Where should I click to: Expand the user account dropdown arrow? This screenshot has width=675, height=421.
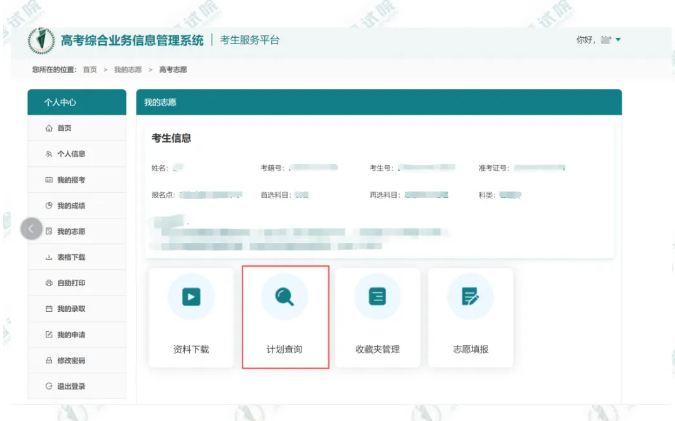click(619, 40)
